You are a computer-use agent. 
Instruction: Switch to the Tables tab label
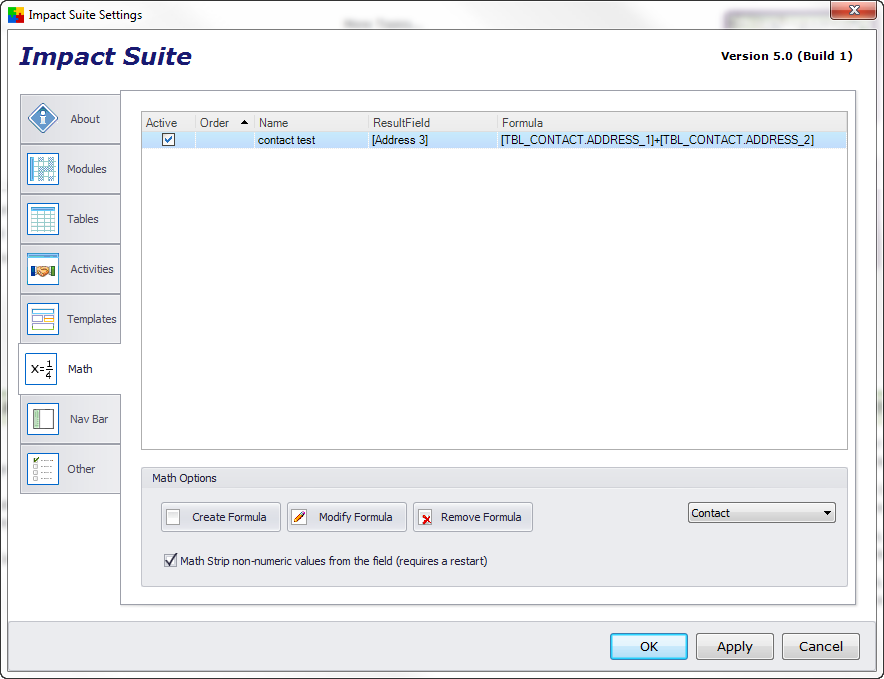pos(82,219)
